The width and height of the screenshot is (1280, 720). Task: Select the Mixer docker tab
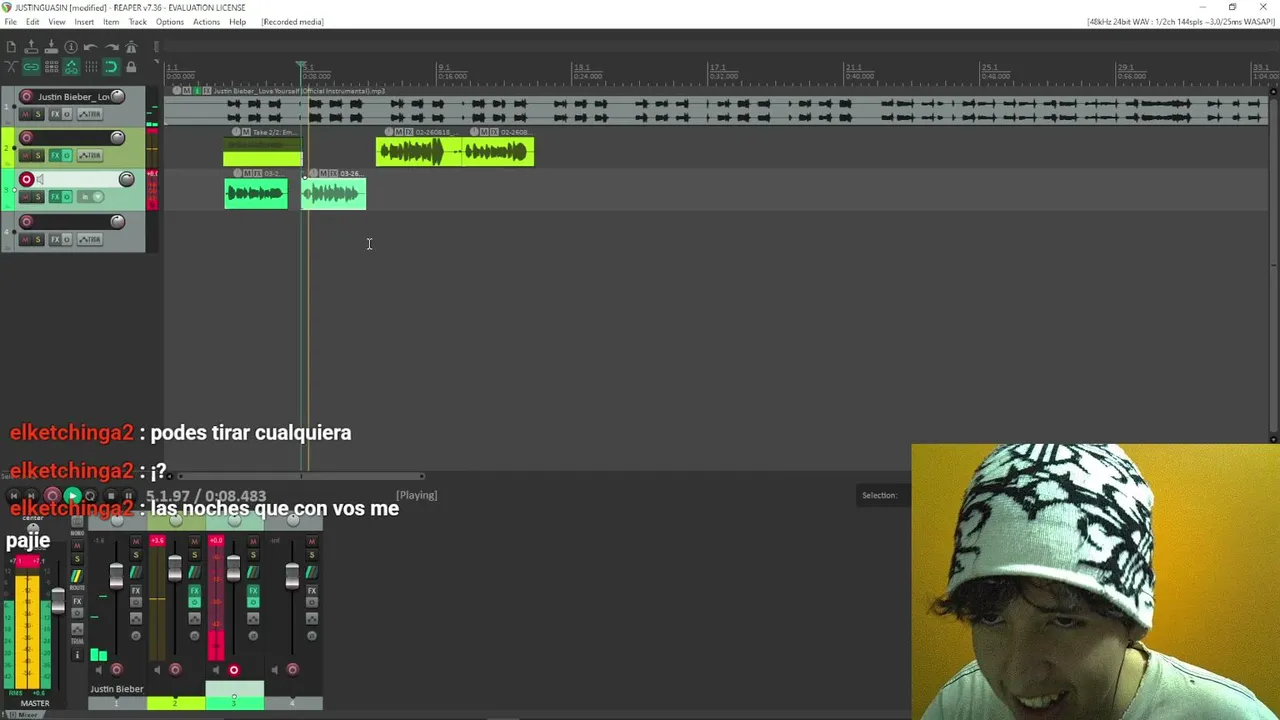(x=24, y=715)
